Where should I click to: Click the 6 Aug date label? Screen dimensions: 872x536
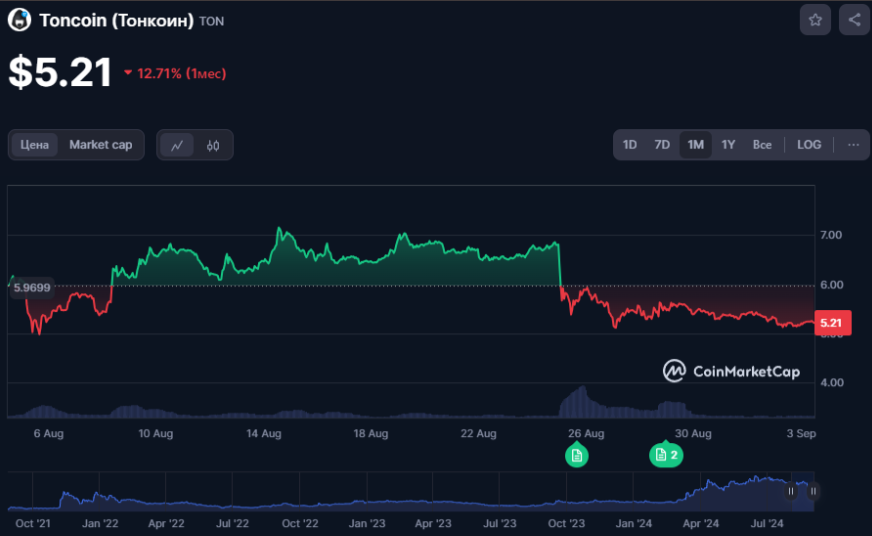(x=48, y=434)
